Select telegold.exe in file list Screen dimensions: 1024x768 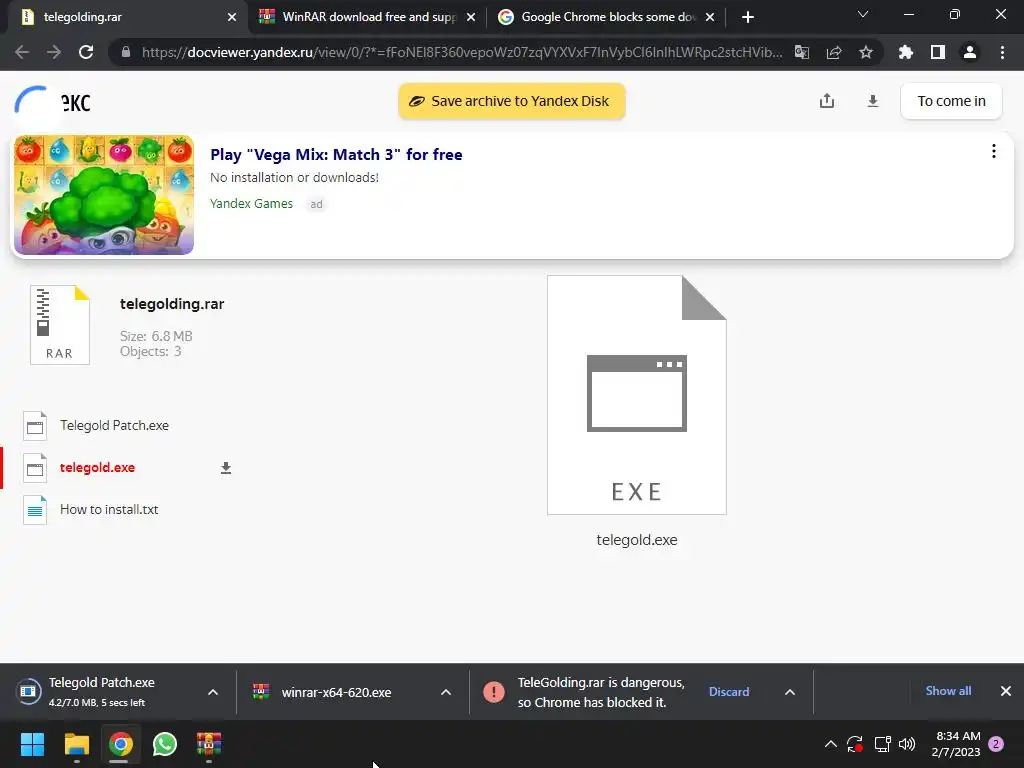[97, 468]
